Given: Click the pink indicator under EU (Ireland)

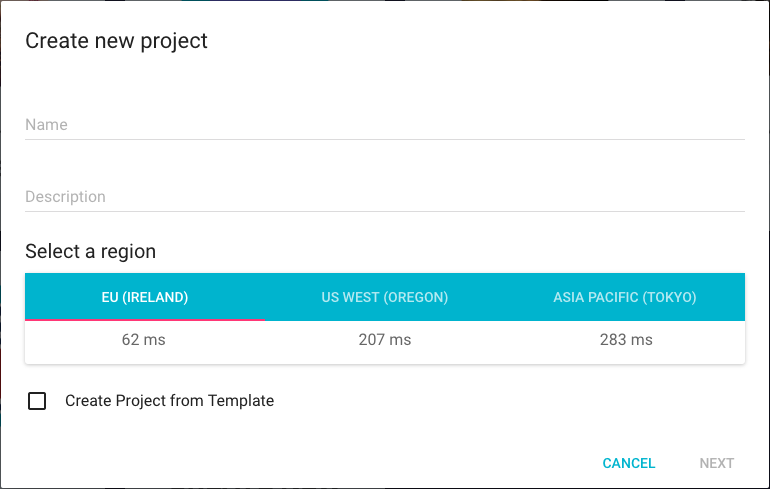Looking at the screenshot, I should tap(145, 320).
